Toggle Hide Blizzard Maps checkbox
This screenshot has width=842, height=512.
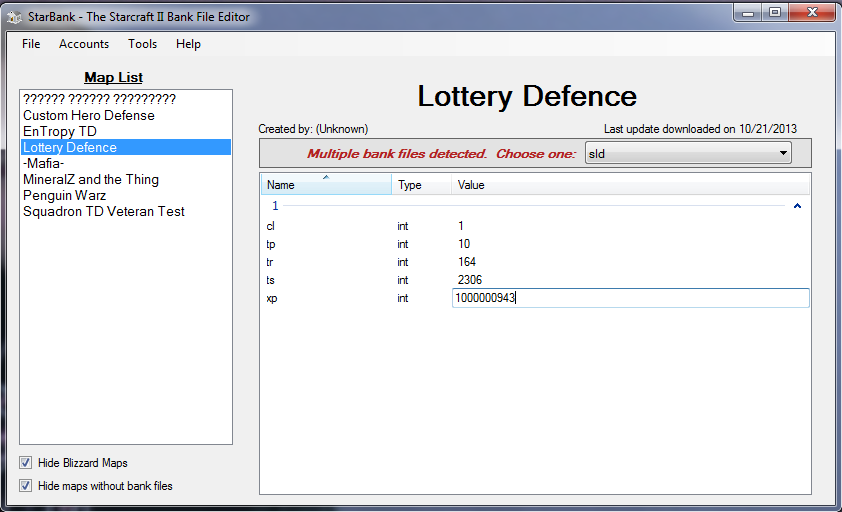click(25, 463)
